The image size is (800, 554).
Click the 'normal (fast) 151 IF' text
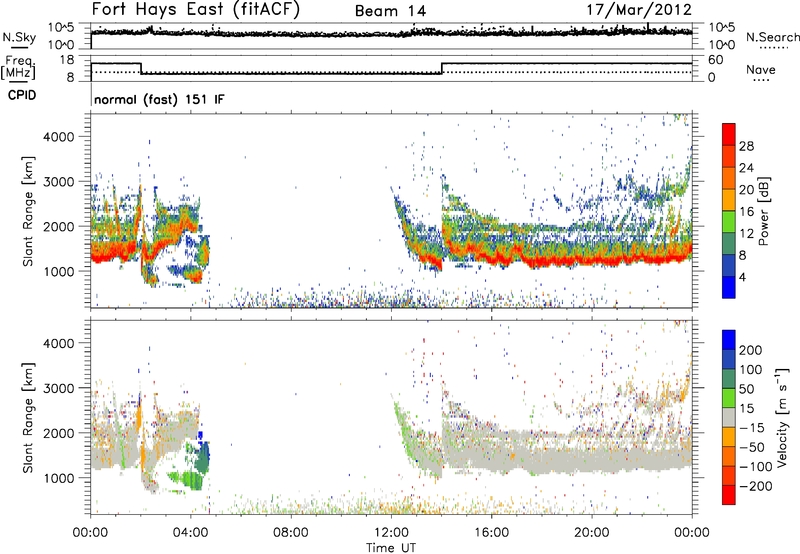[159, 99]
